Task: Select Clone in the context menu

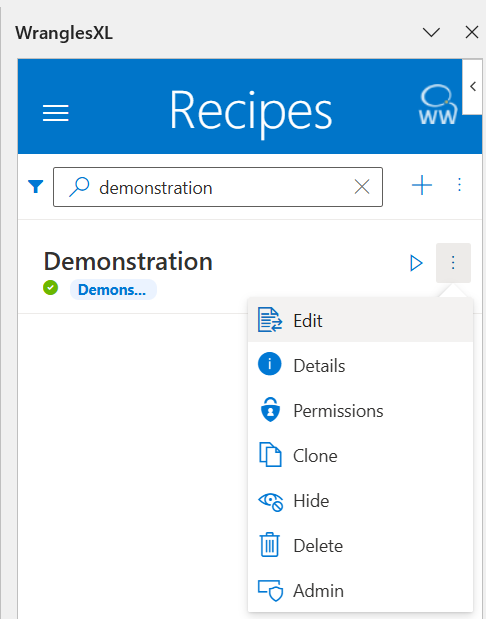Action: (x=360, y=455)
